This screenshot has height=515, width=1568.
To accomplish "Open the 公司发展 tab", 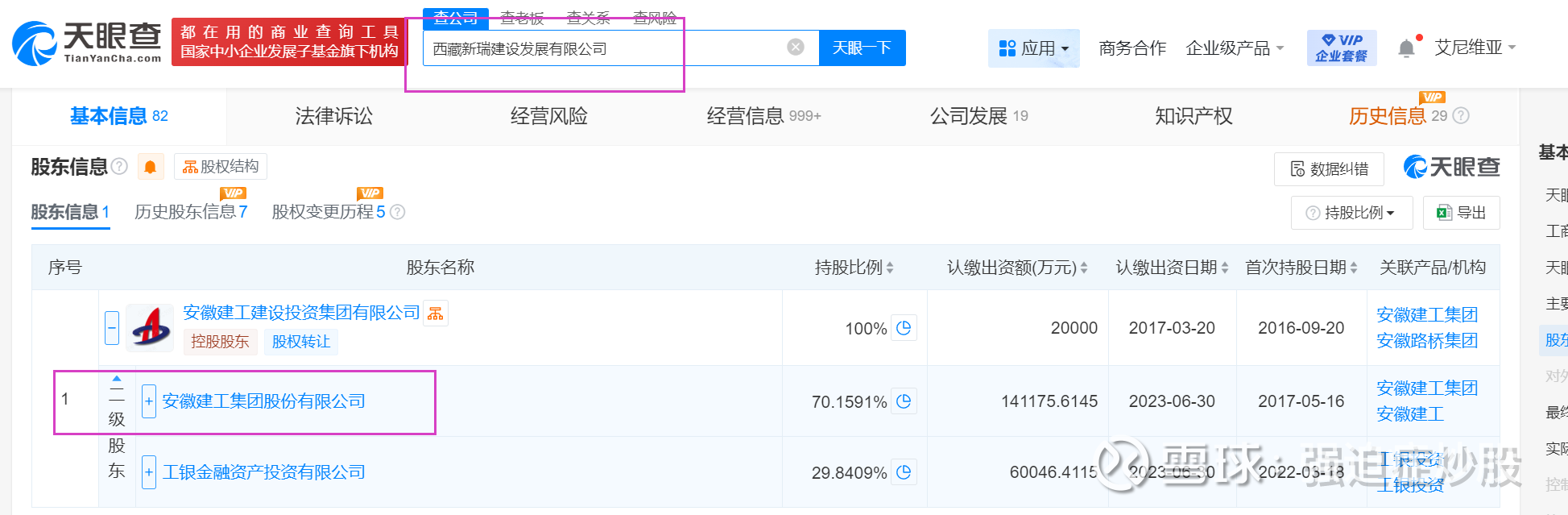I will click(x=979, y=116).
